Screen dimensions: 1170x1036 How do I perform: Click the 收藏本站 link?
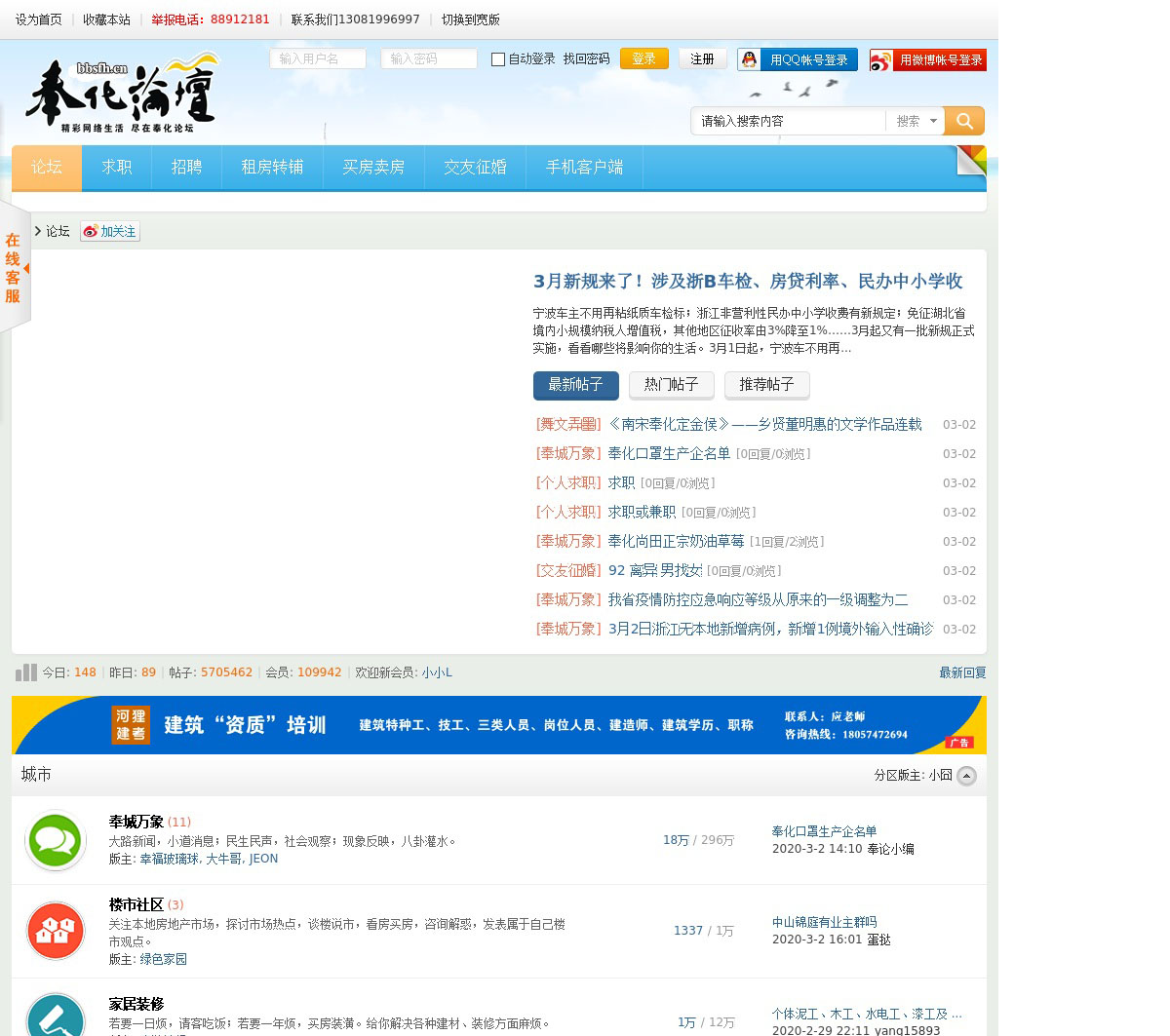point(106,19)
